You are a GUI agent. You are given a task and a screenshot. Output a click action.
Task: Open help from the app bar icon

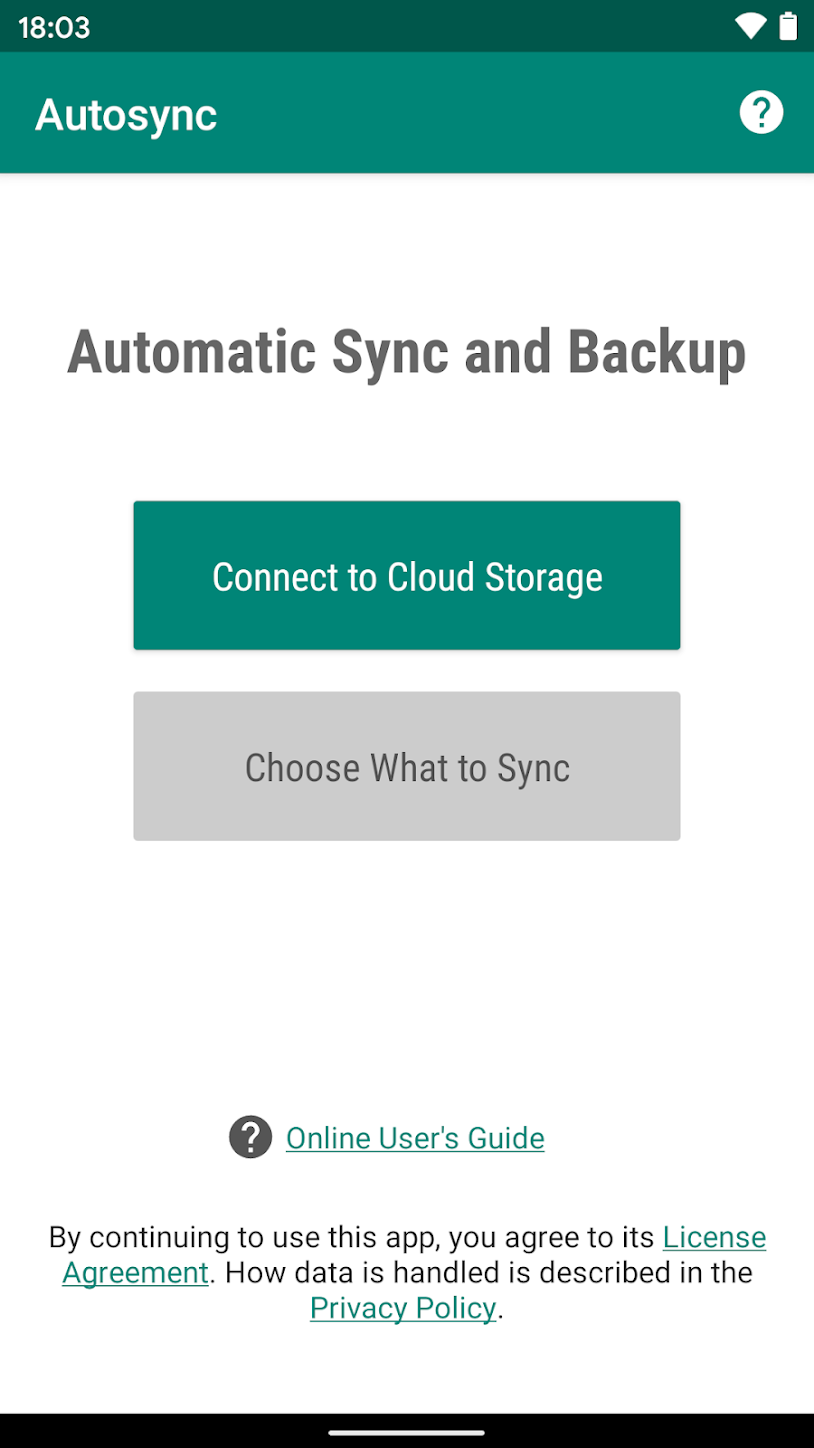[761, 112]
